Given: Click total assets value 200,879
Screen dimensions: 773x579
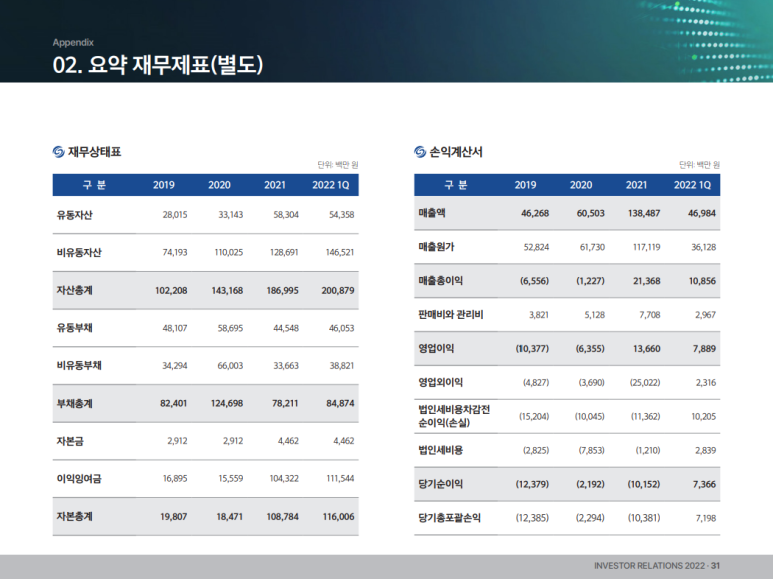Looking at the screenshot, I should tap(338, 290).
